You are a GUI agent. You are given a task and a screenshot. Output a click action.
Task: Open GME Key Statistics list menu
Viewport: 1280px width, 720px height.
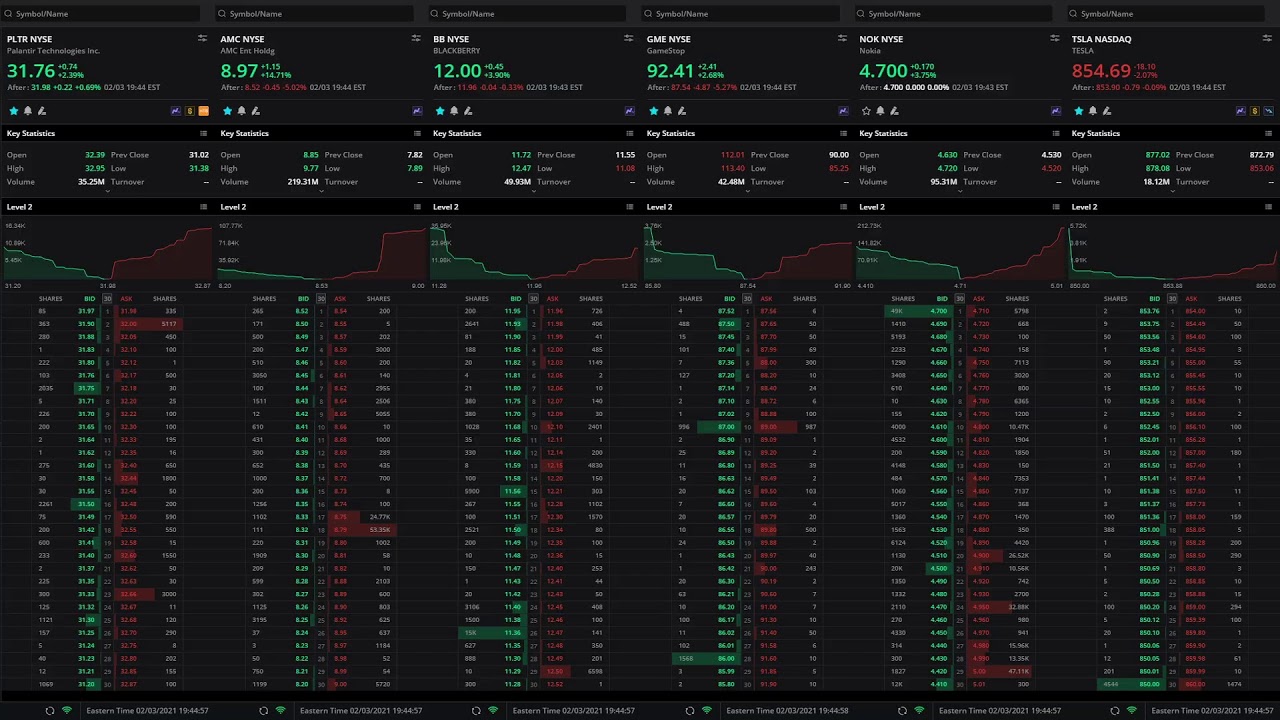(842, 133)
